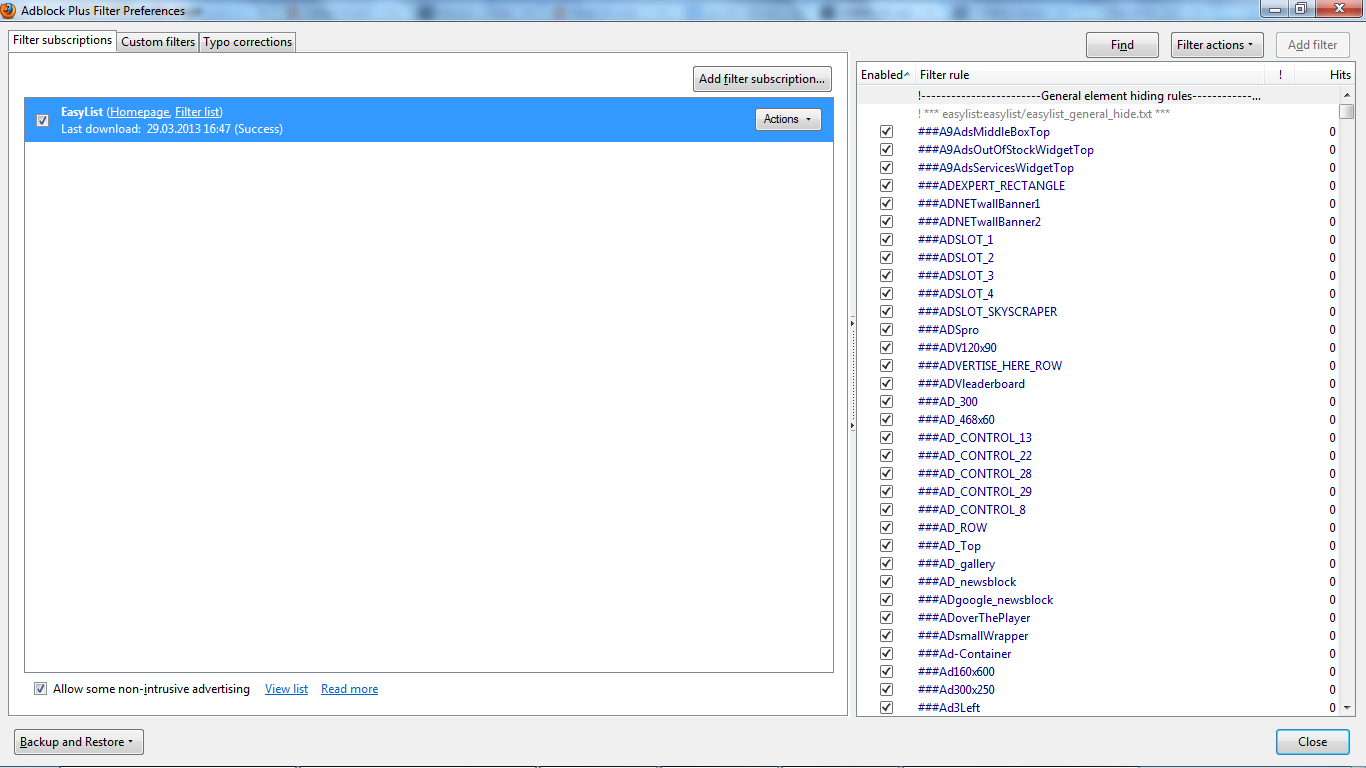Image resolution: width=1366 pixels, height=768 pixels.
Task: Open the EasyList Filter list link
Action: point(197,112)
